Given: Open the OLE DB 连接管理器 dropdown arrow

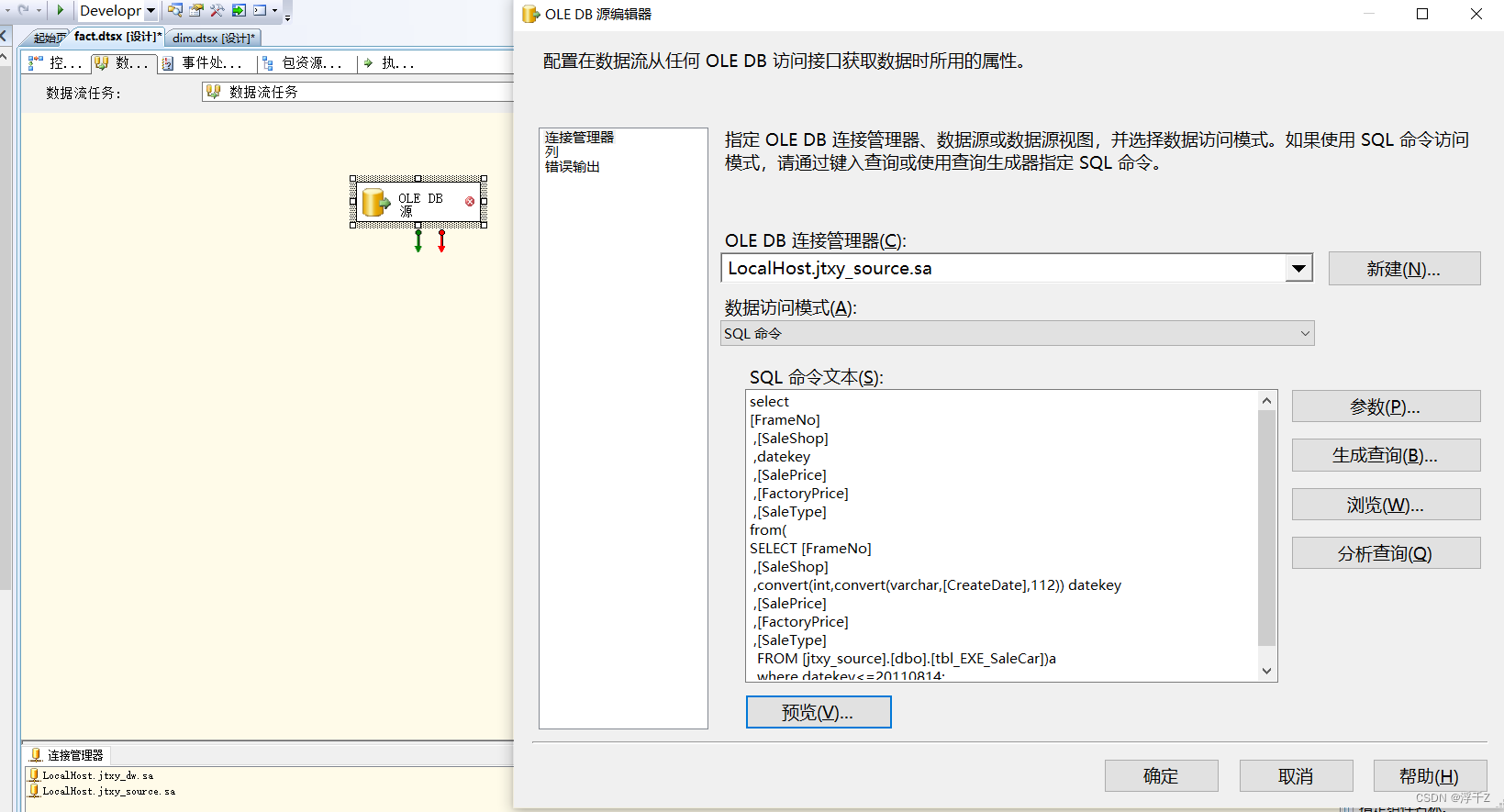Looking at the screenshot, I should tap(1298, 269).
